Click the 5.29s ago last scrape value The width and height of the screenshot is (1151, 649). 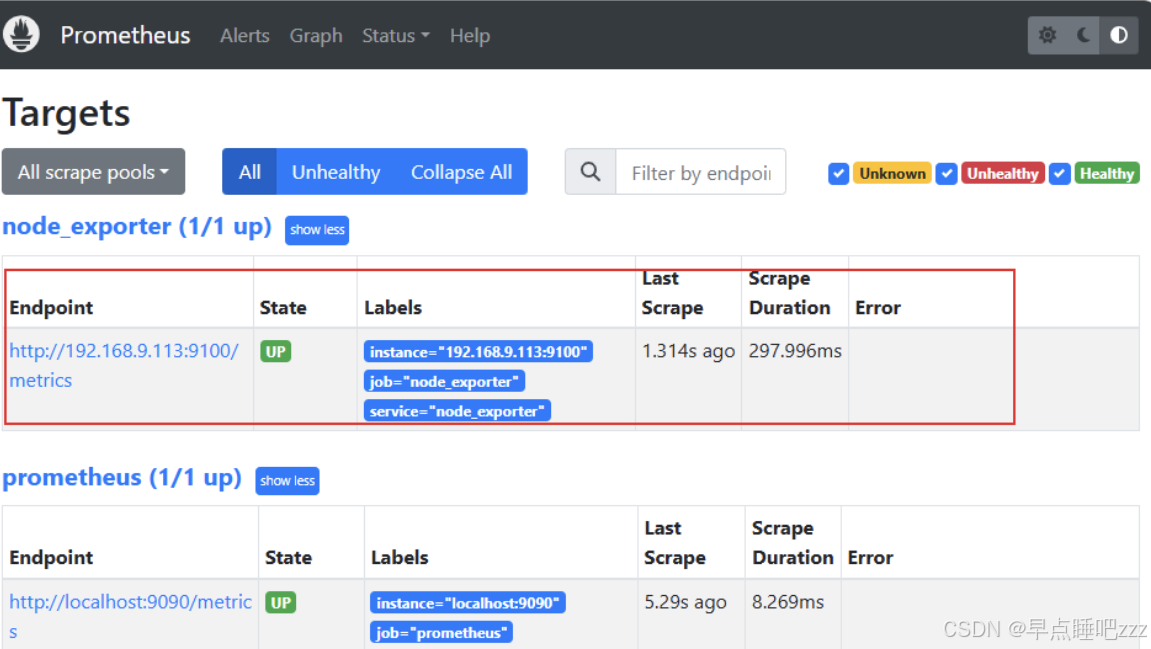point(685,602)
